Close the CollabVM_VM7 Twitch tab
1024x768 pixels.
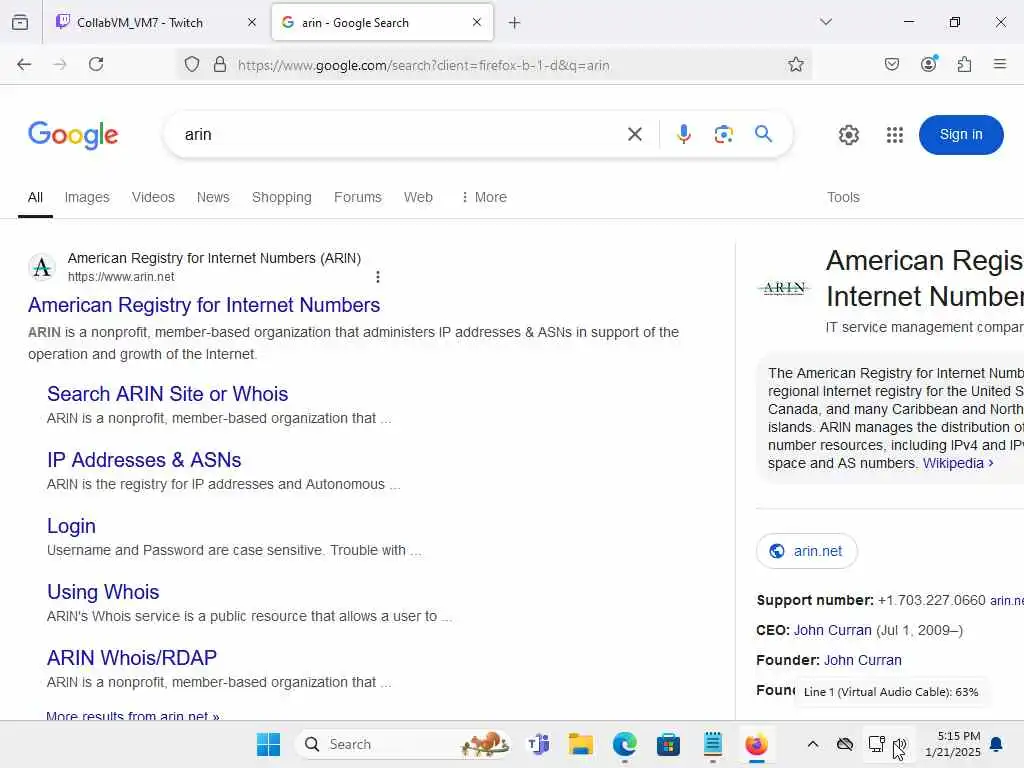pos(252,22)
